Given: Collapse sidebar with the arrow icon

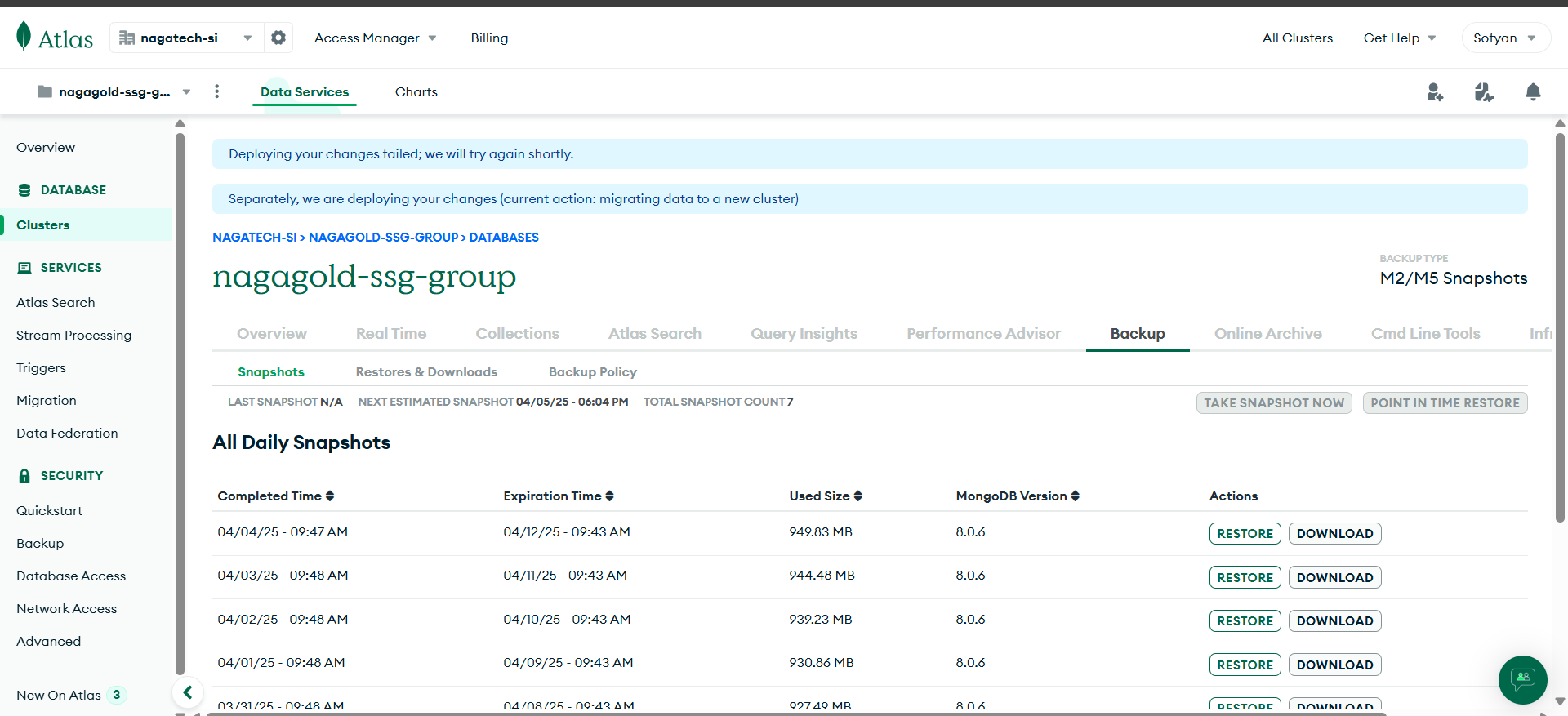Looking at the screenshot, I should click(x=188, y=692).
